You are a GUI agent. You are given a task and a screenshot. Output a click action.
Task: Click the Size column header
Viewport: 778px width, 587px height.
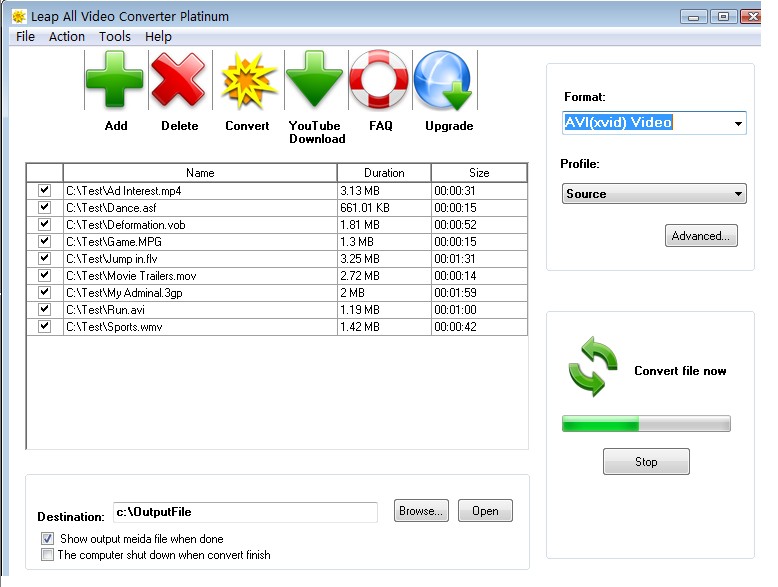(x=479, y=173)
